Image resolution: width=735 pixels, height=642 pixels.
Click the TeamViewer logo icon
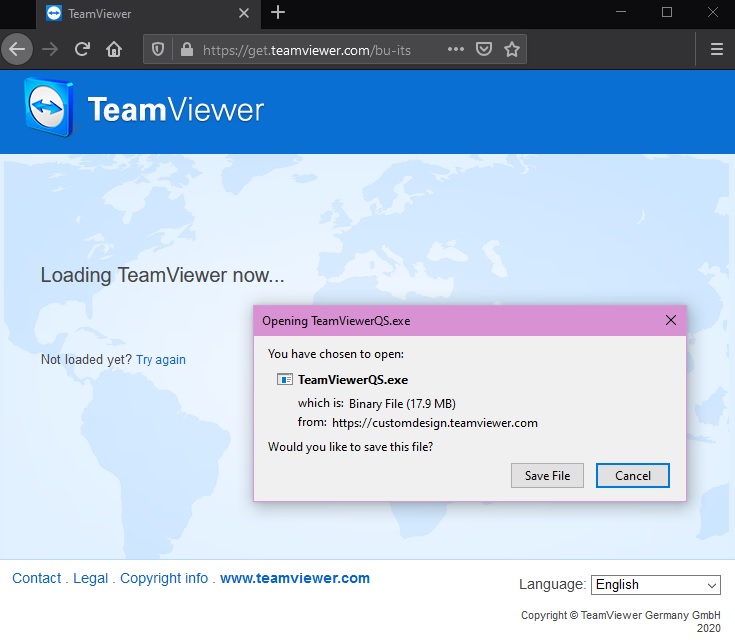49,107
